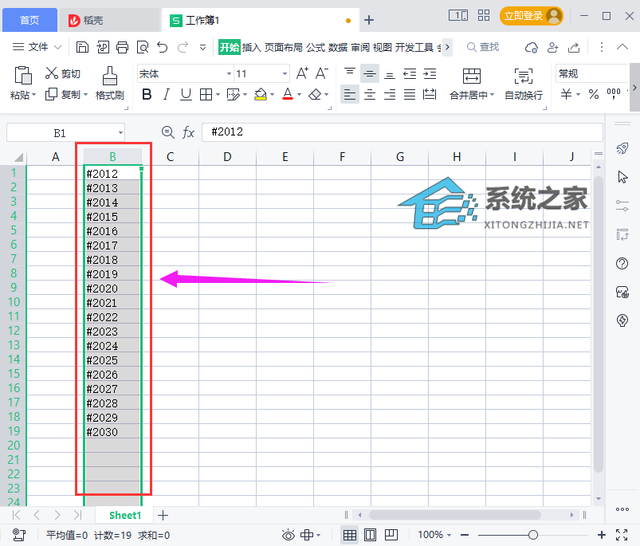Viewport: 640px width, 546px height.
Task: Open the zoom 100% dropdown
Action: point(434,535)
